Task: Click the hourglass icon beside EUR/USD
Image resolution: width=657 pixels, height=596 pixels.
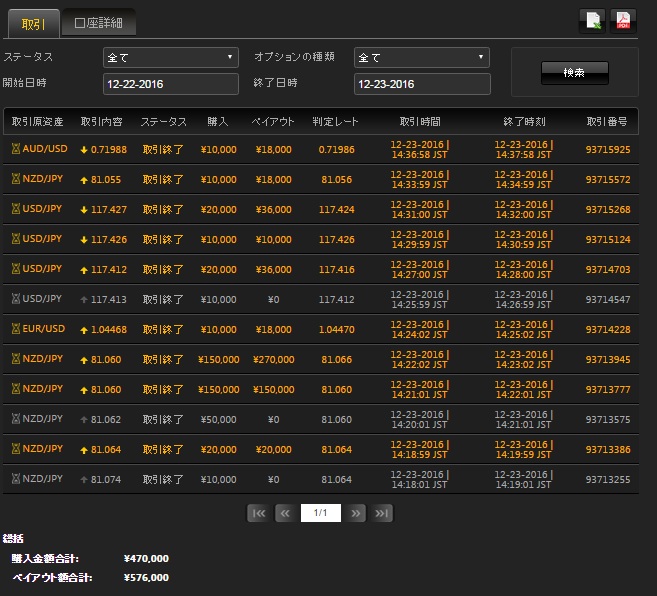Action: tap(15, 328)
